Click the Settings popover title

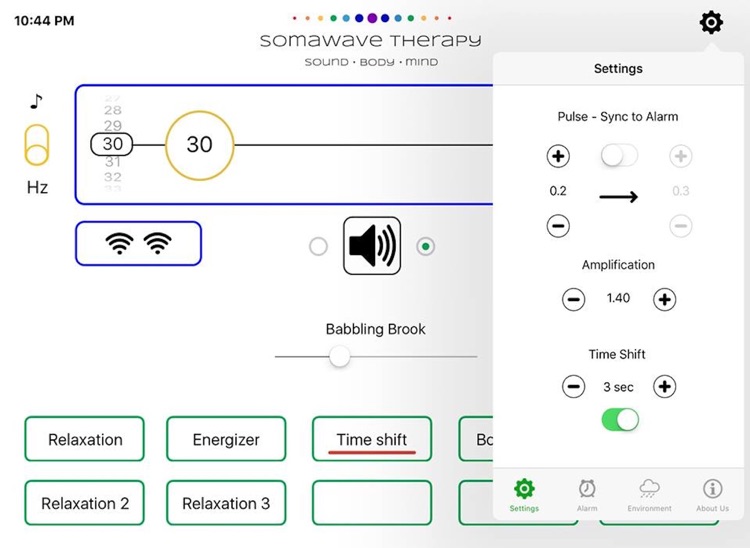pos(618,68)
